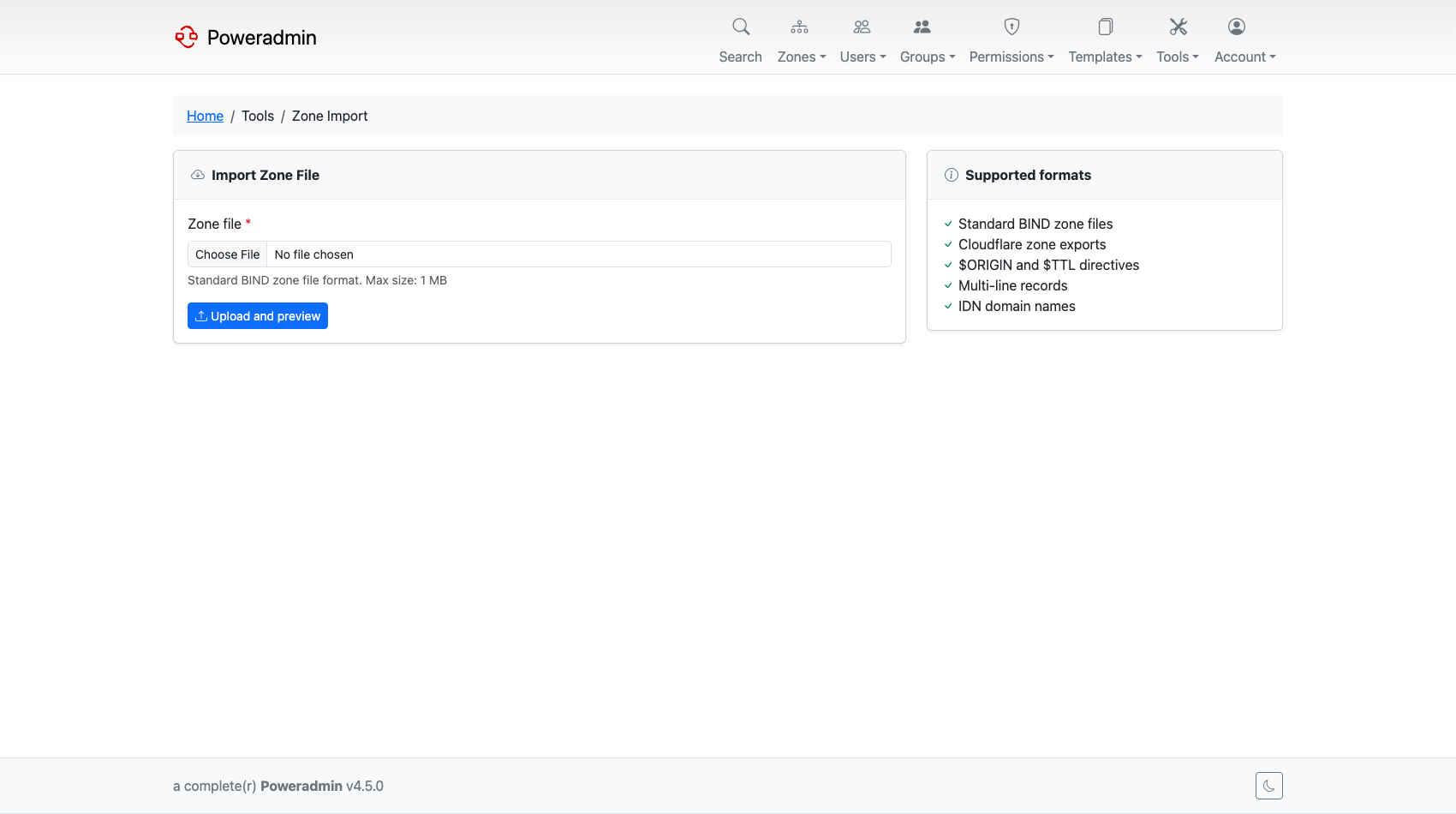Image resolution: width=1456 pixels, height=814 pixels.
Task: Click 'Cloudflare zone exports' list item
Action: tap(1032, 244)
